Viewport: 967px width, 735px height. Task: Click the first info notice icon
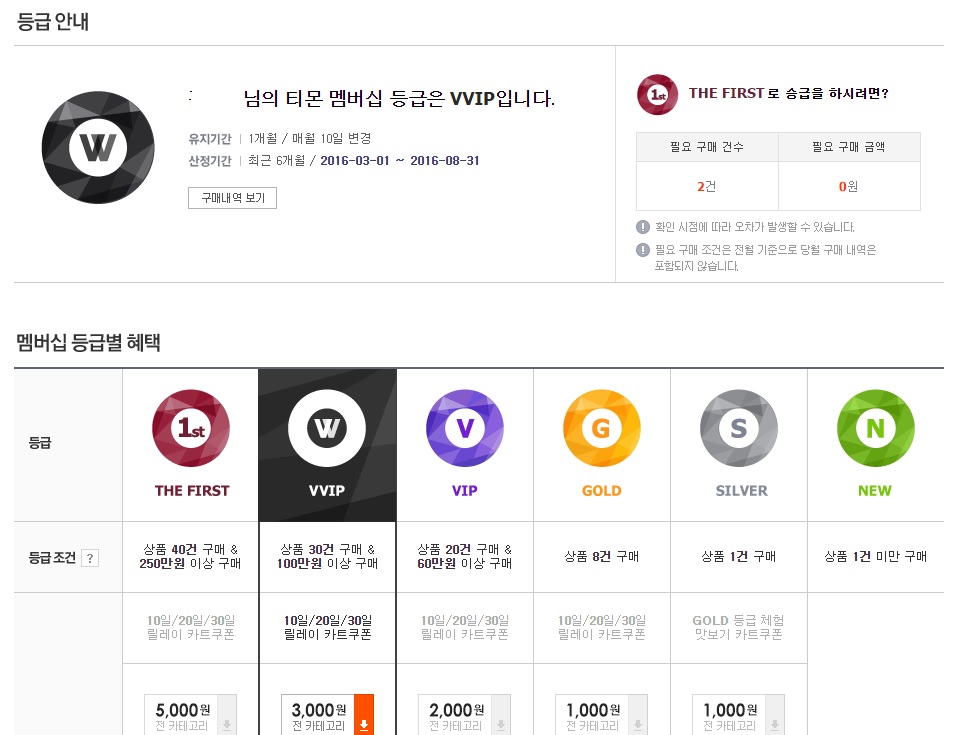[643, 227]
